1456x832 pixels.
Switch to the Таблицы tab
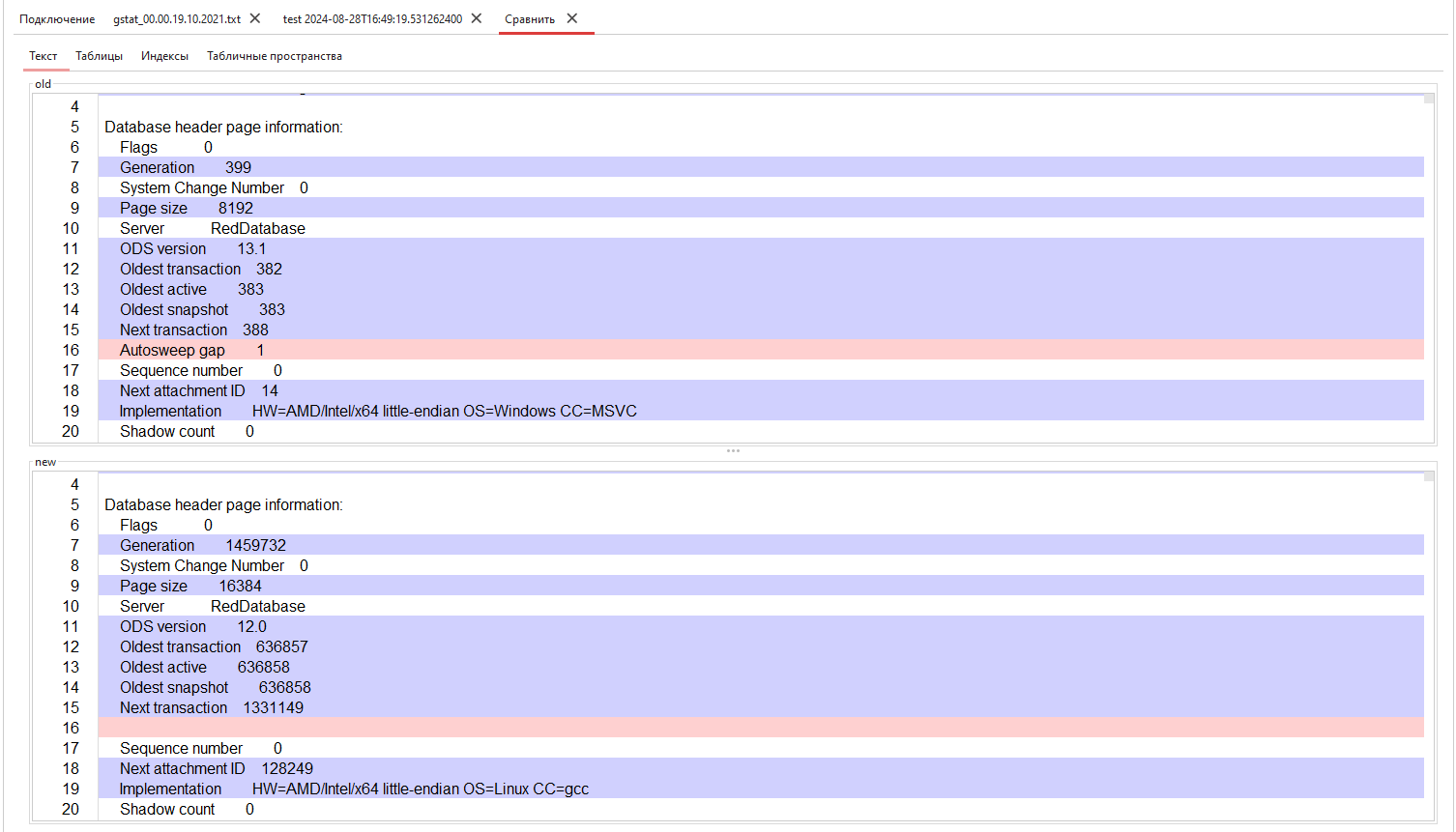(100, 55)
